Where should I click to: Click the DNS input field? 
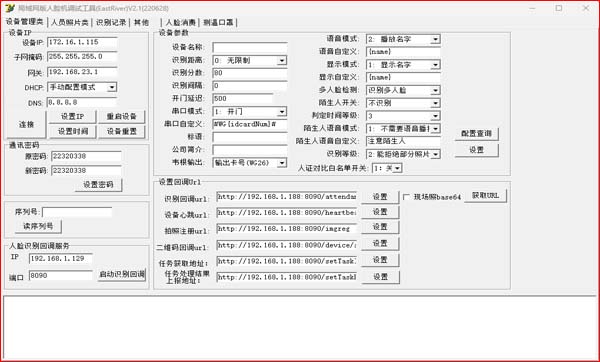pyautogui.click(x=82, y=103)
